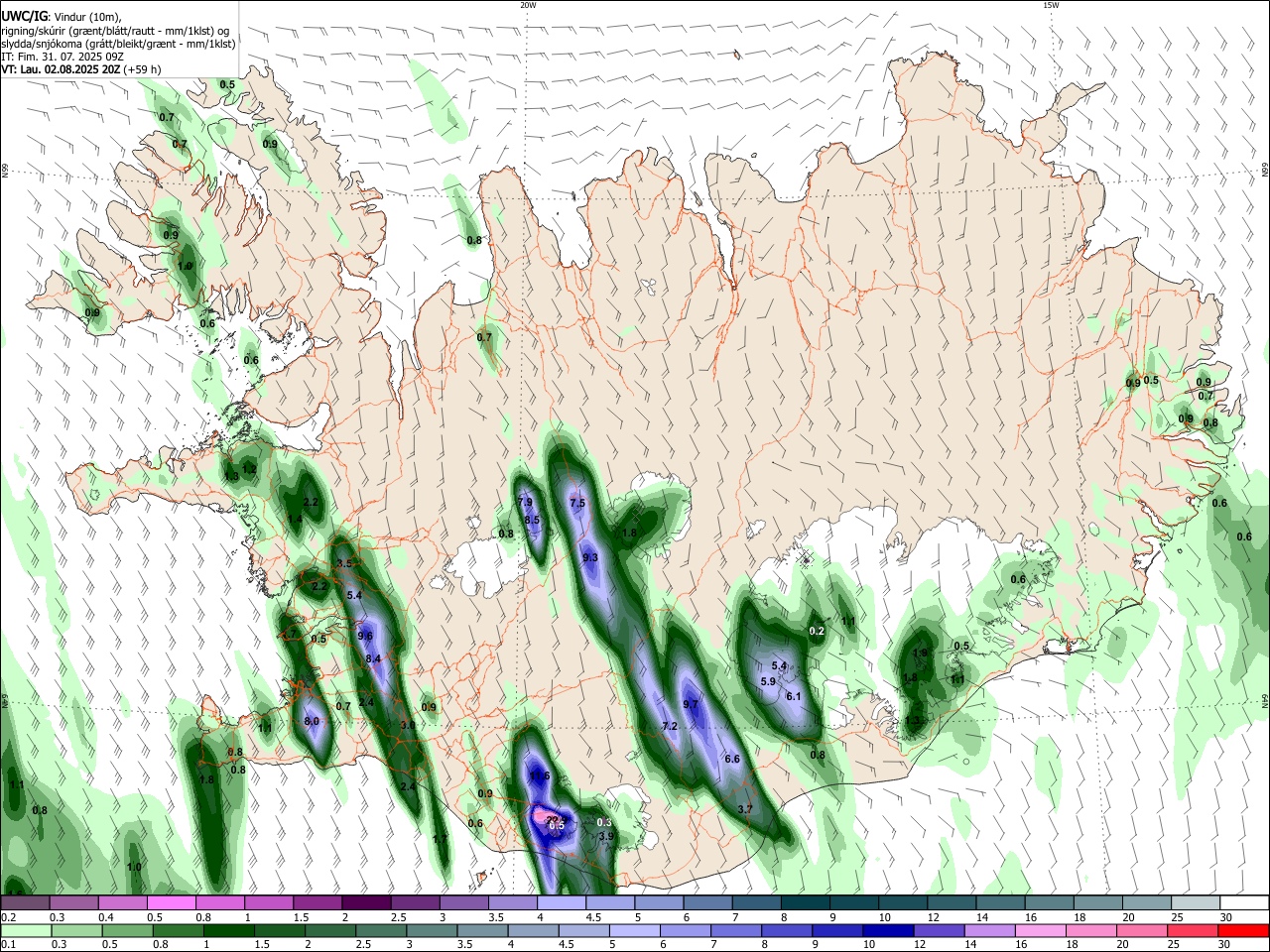Click the 3.0 precipitation value on the map
Image resolution: width=1270 pixels, height=952 pixels.
point(408,725)
